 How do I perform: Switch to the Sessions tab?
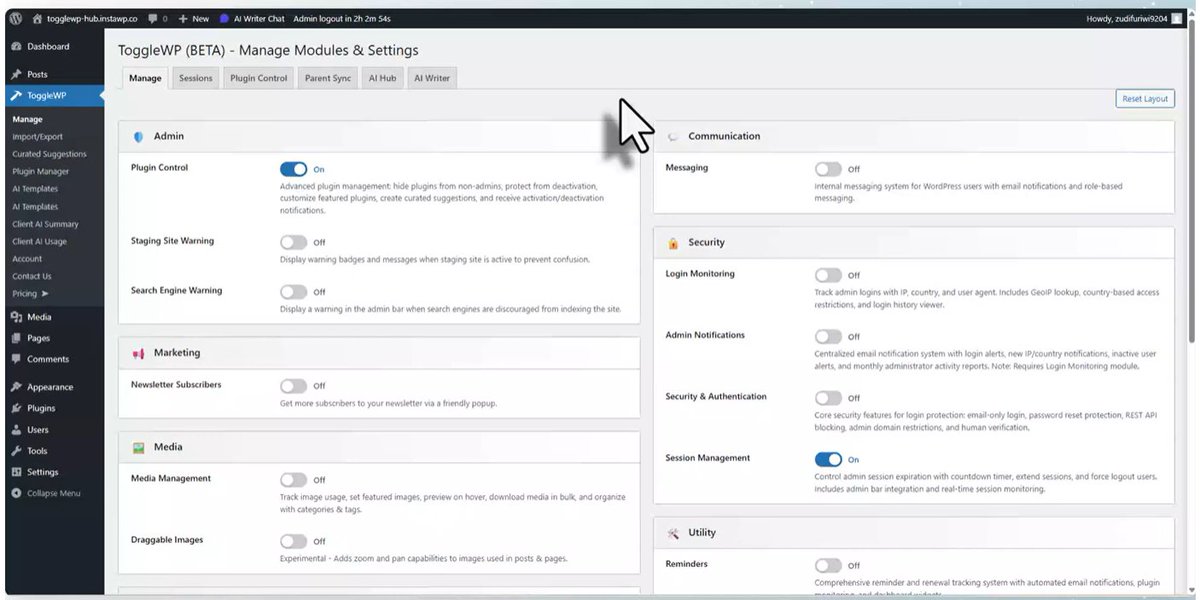point(196,78)
